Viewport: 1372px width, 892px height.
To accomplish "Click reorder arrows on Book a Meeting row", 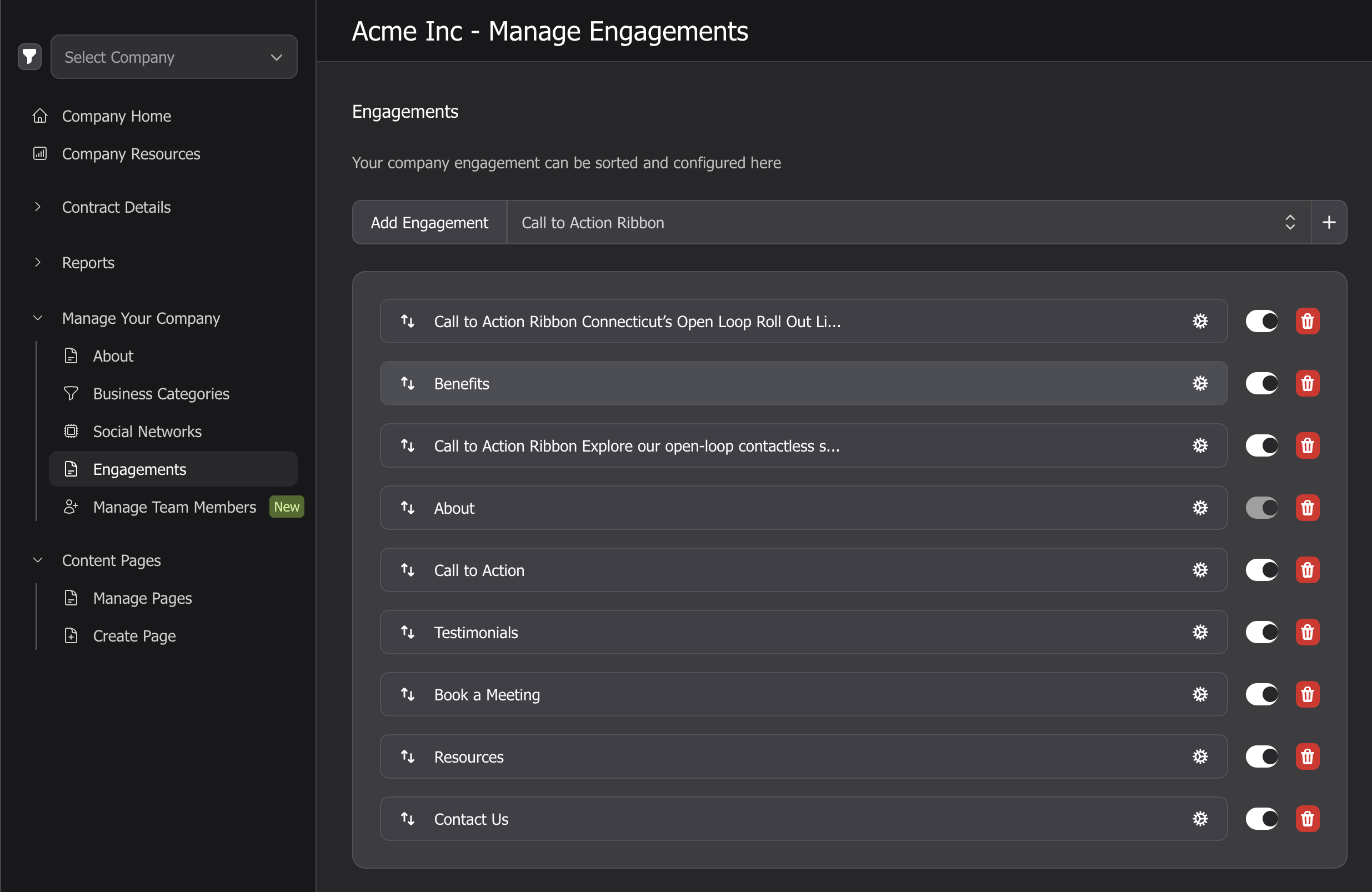I will [x=408, y=695].
